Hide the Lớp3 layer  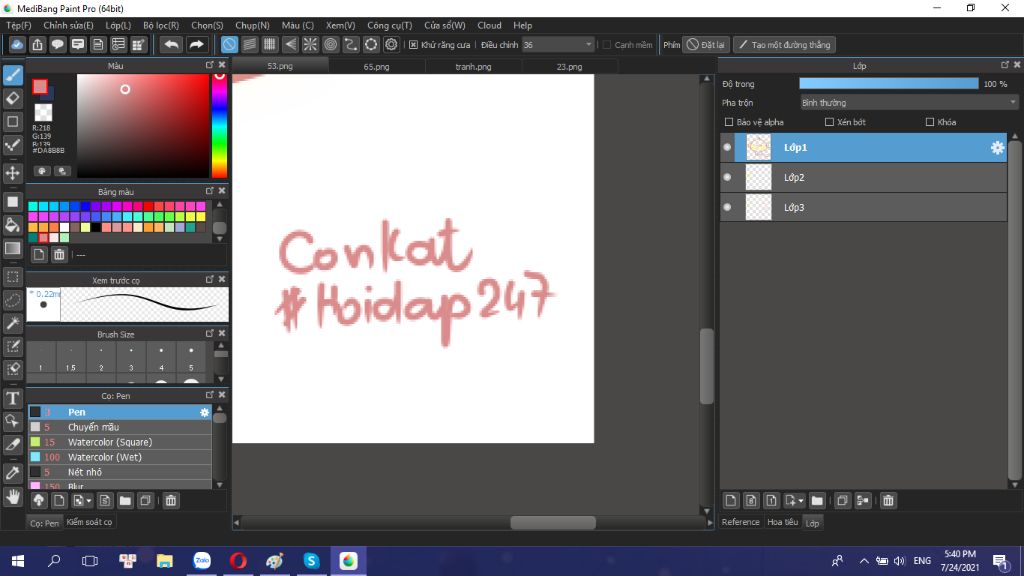pos(728,208)
